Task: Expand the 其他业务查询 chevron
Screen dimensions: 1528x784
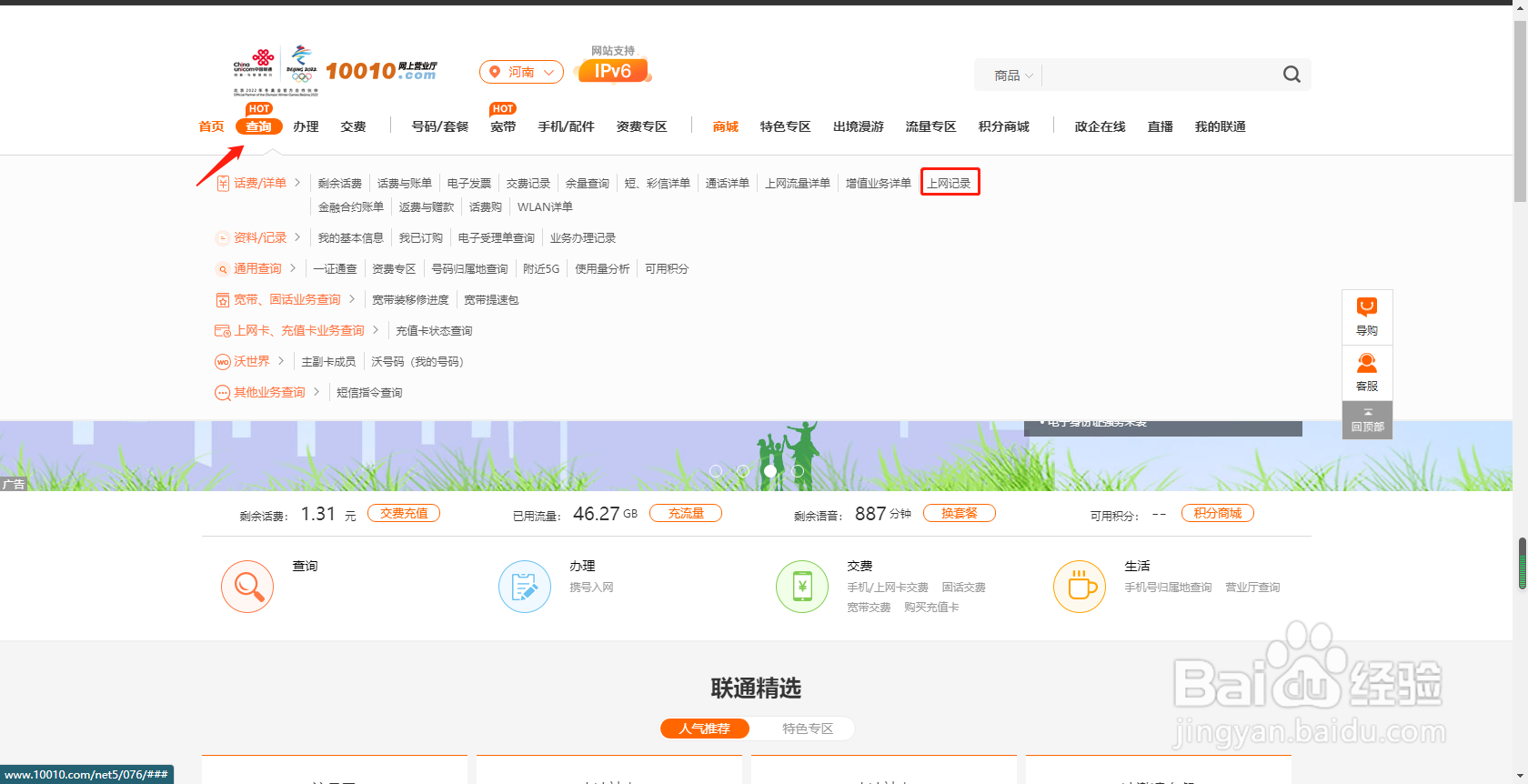Action: pos(317,392)
